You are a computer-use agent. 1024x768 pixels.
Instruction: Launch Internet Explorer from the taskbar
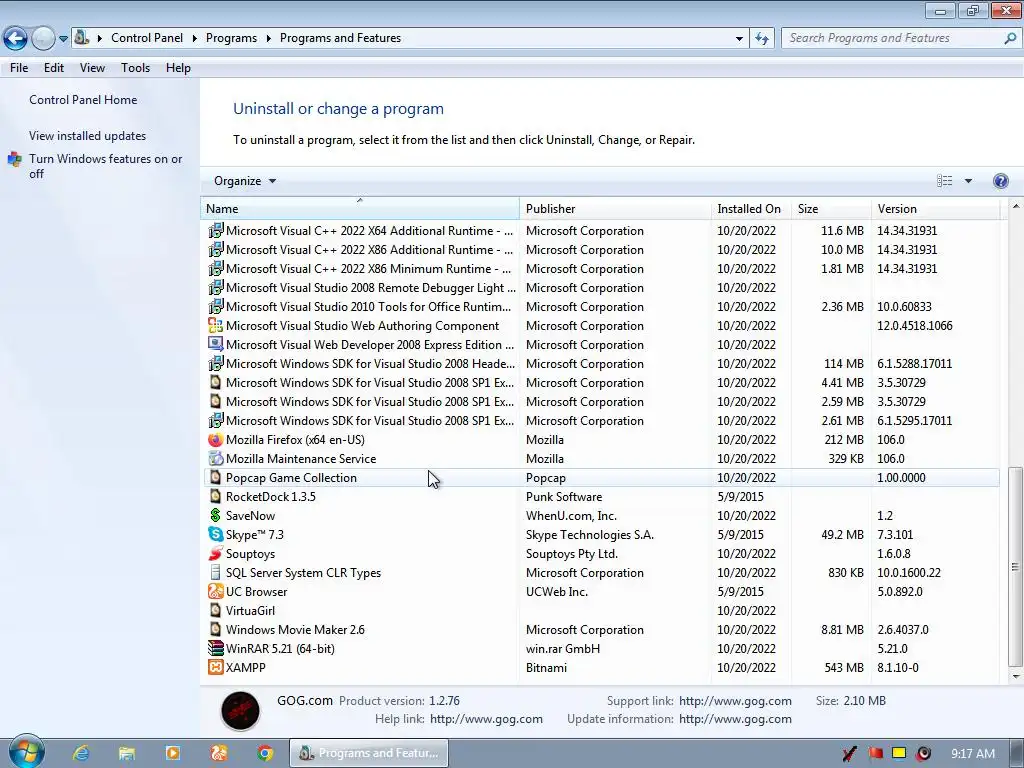[81, 753]
